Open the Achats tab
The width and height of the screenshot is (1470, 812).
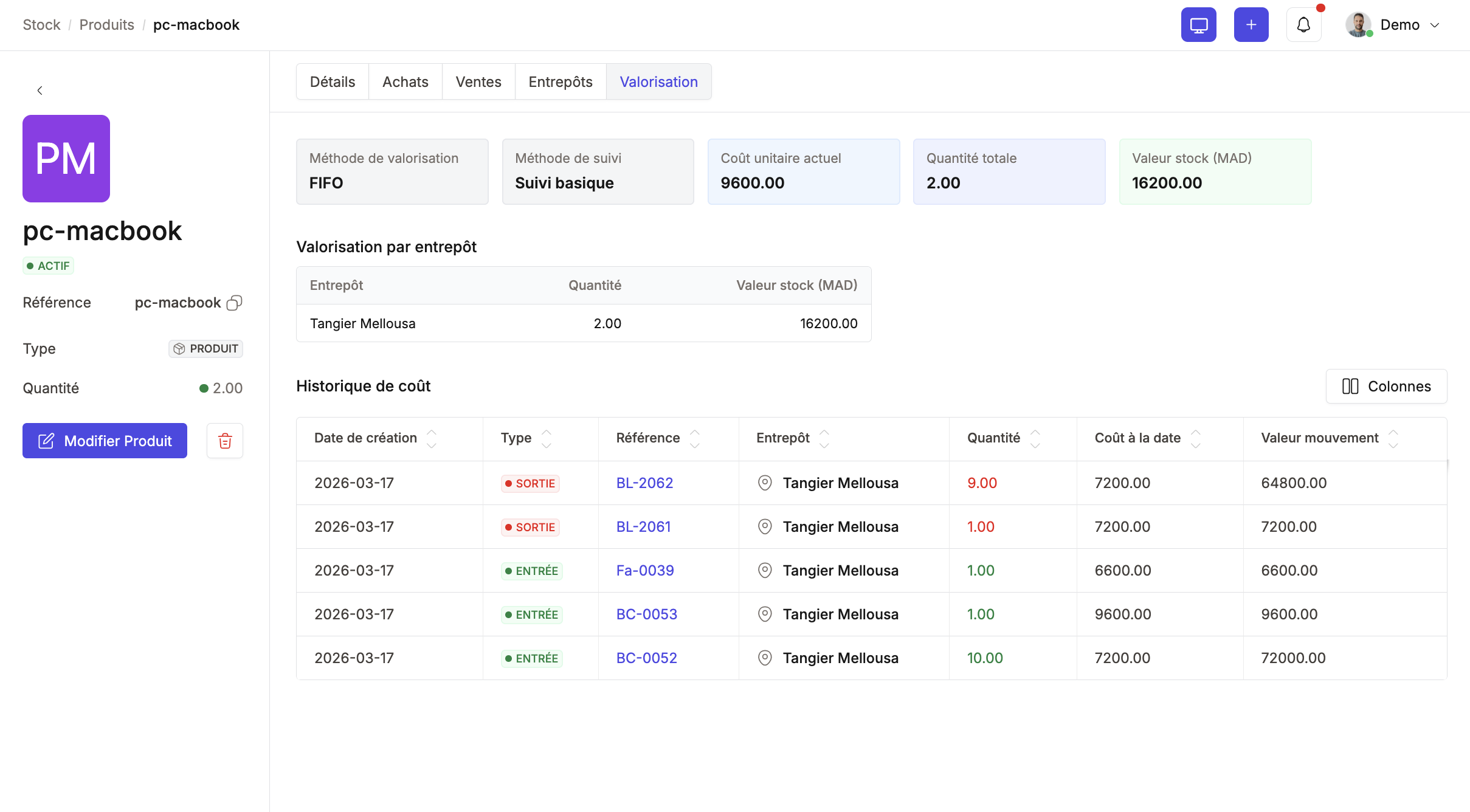point(405,81)
